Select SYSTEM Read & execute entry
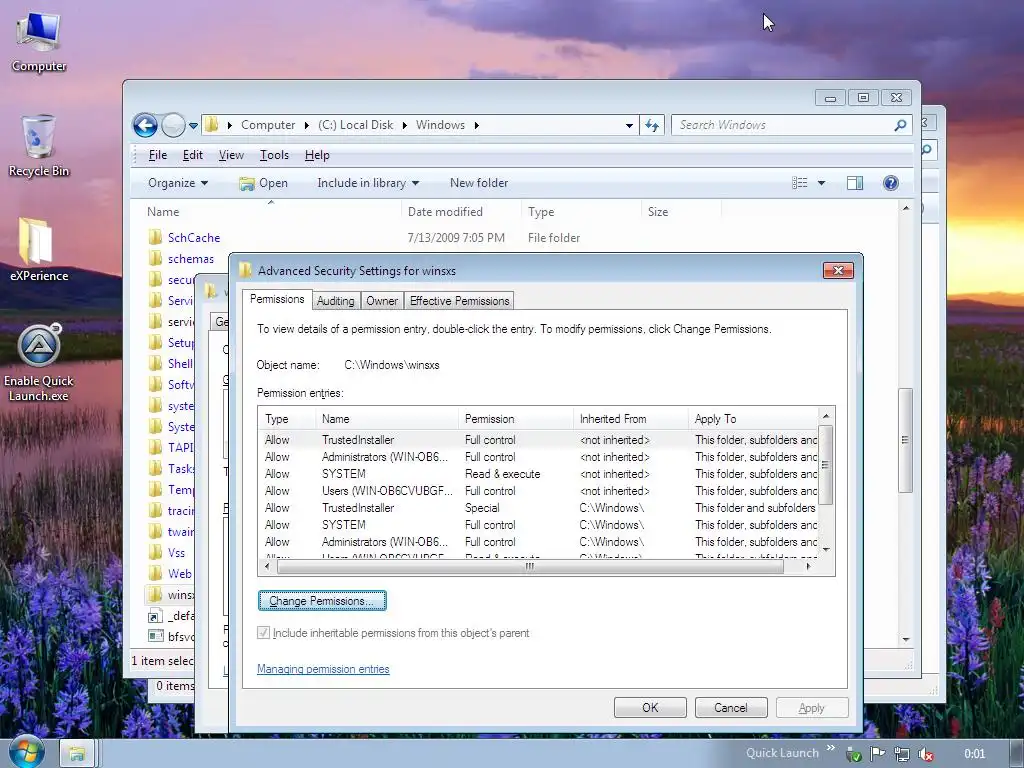Image resolution: width=1024 pixels, height=768 pixels. [x=539, y=474]
